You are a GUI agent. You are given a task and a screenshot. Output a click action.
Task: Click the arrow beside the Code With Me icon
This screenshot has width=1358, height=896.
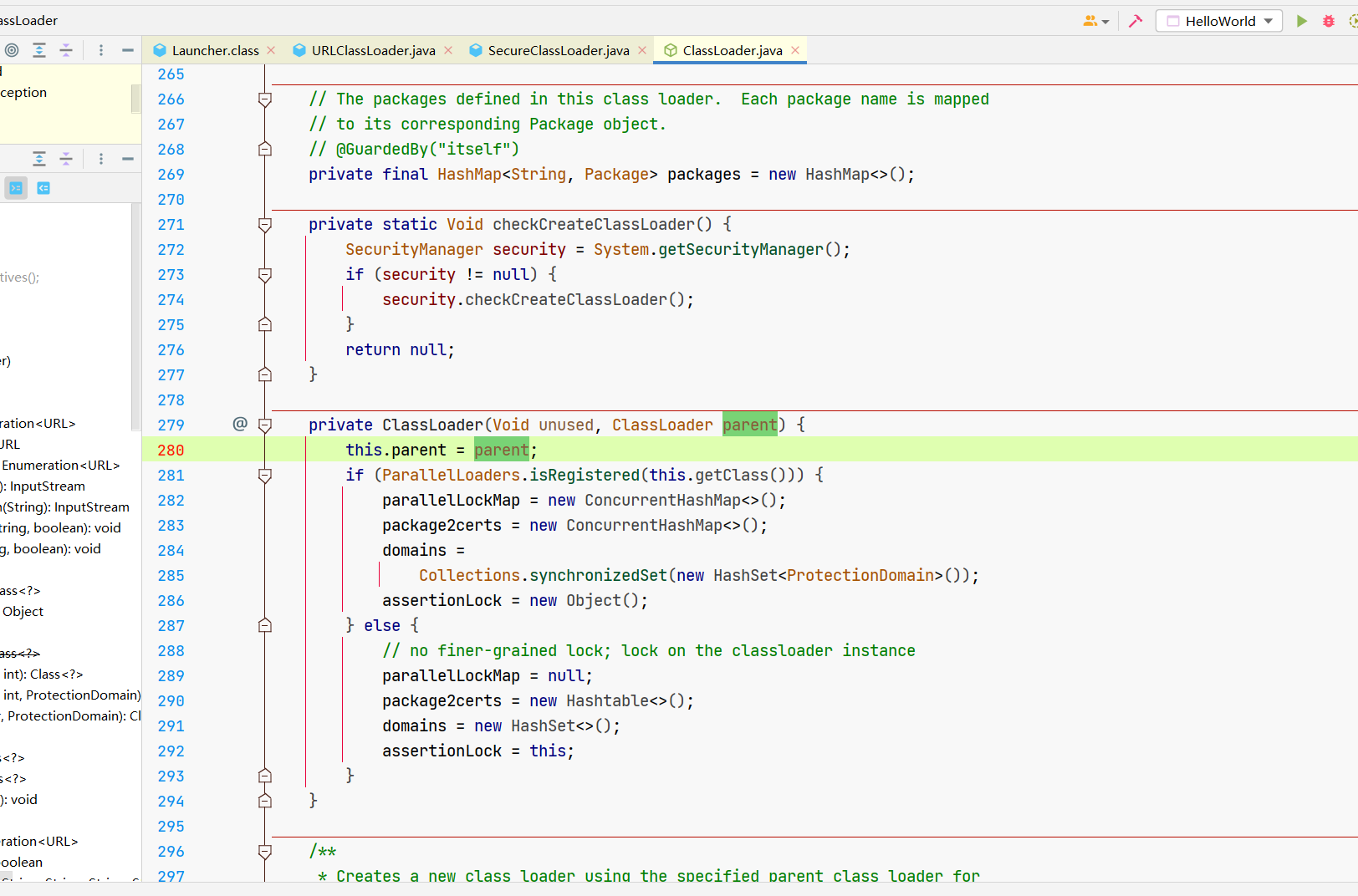(x=1105, y=22)
